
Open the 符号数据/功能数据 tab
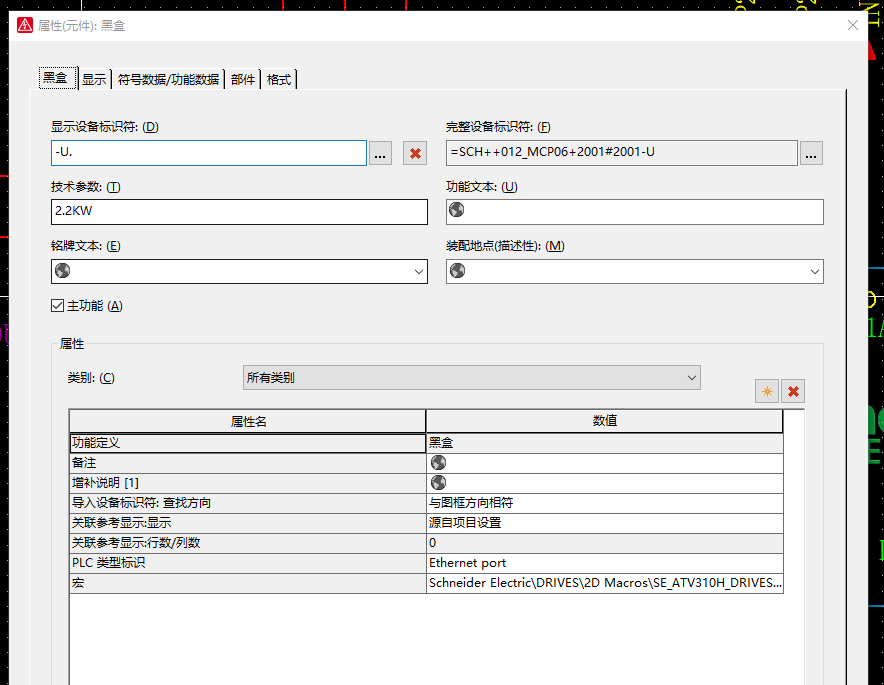[168, 79]
